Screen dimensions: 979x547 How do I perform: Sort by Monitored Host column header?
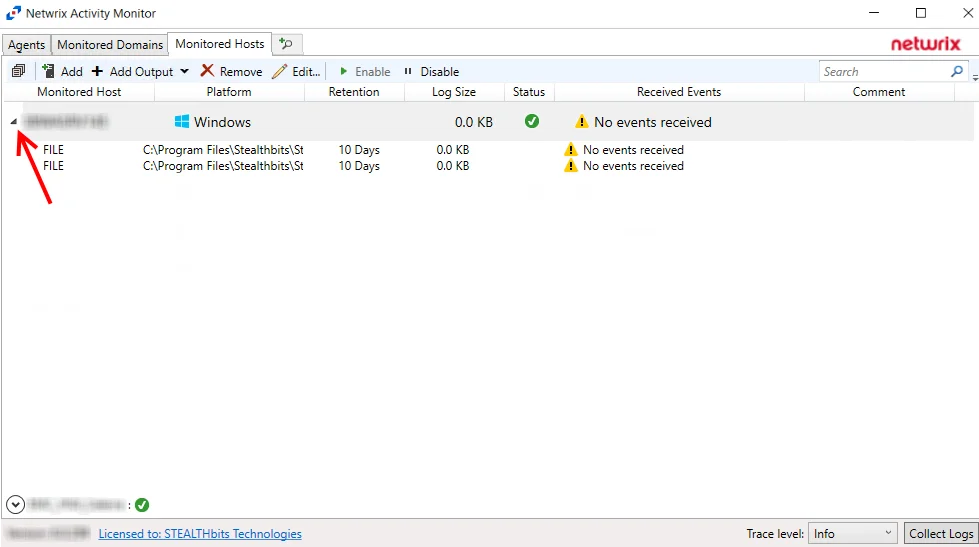click(x=79, y=92)
